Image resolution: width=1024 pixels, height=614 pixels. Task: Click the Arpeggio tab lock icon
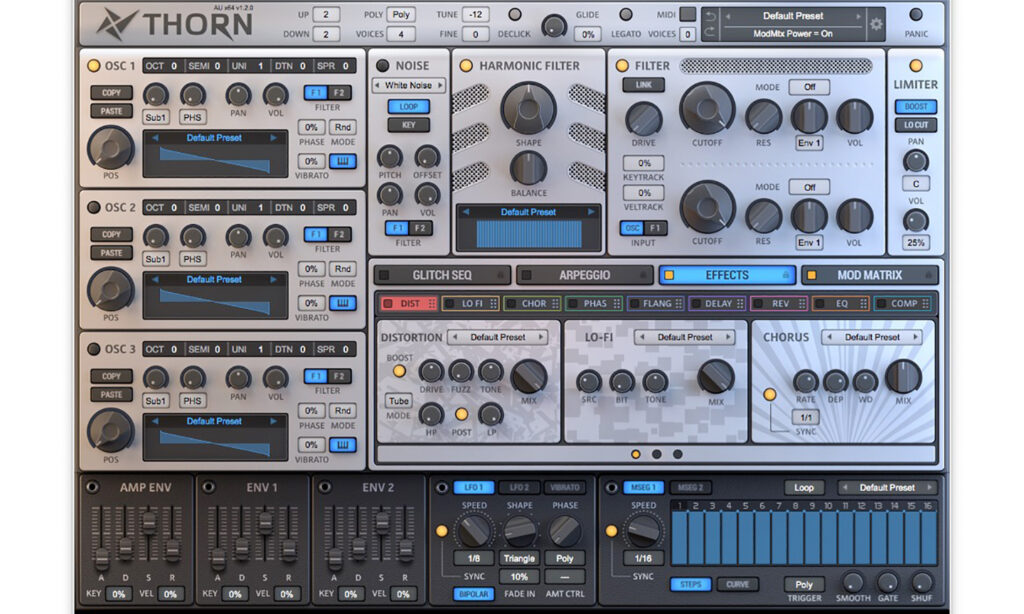[x=643, y=276]
